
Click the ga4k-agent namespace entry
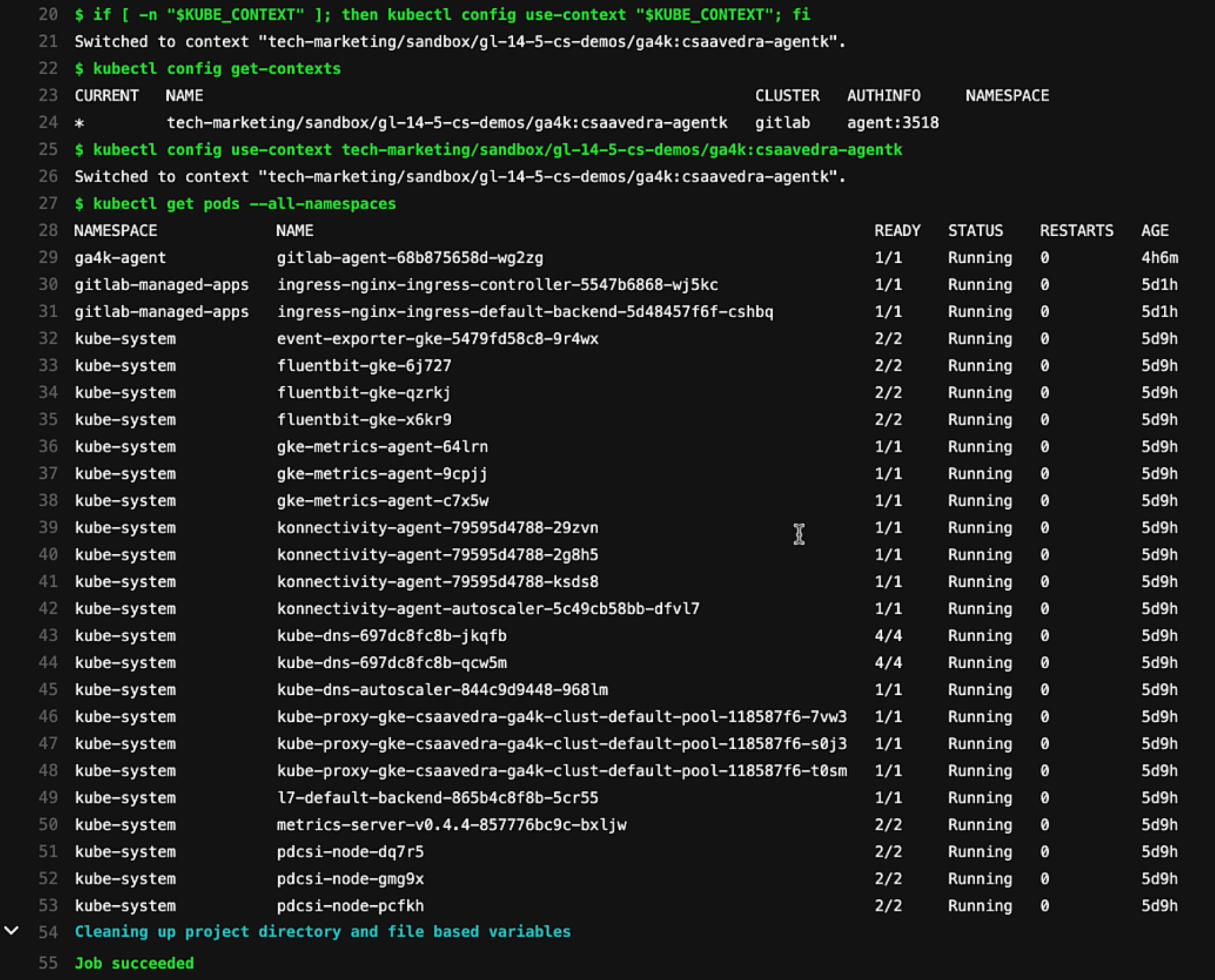(120, 258)
